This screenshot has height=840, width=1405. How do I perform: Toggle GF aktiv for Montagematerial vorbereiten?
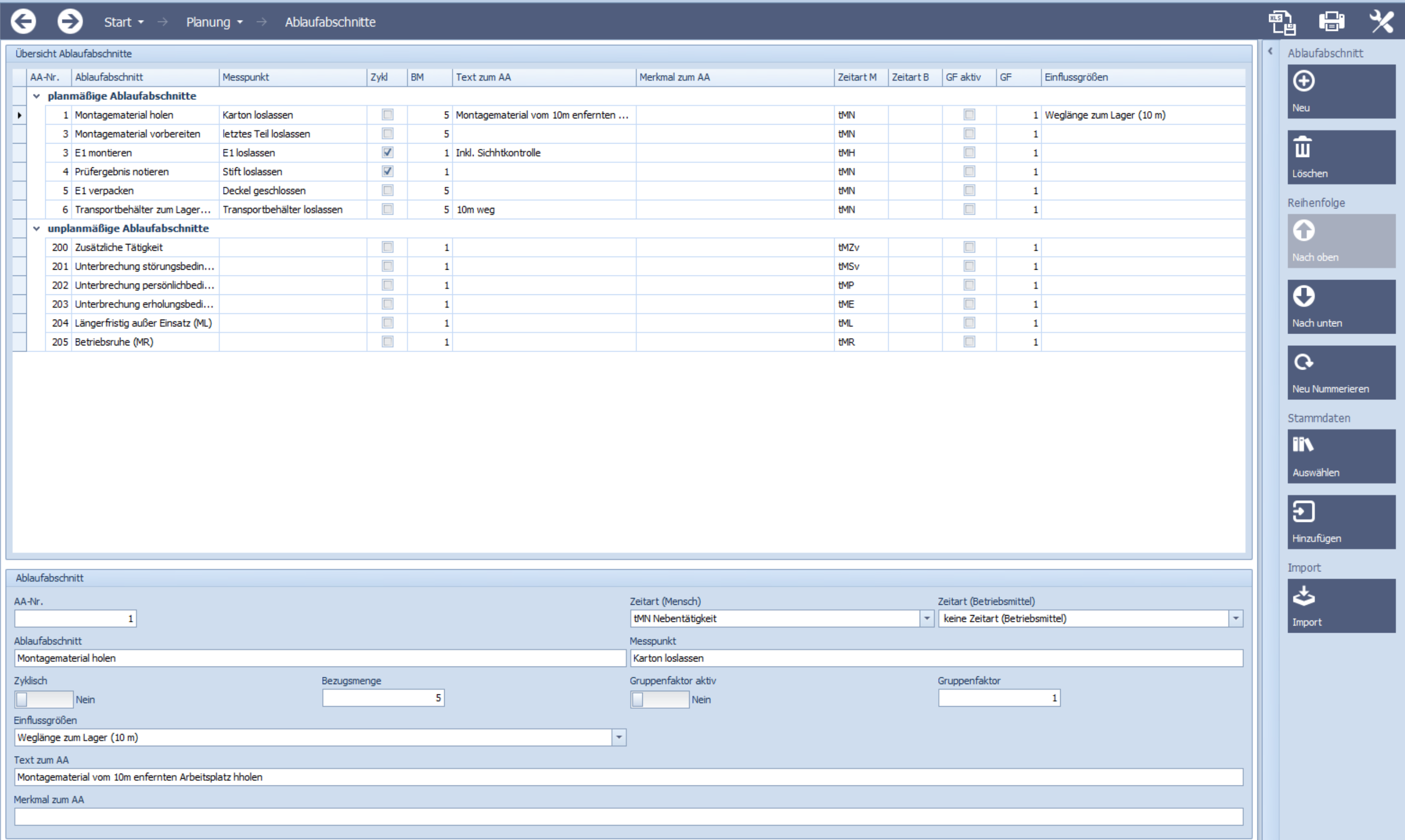(x=969, y=134)
